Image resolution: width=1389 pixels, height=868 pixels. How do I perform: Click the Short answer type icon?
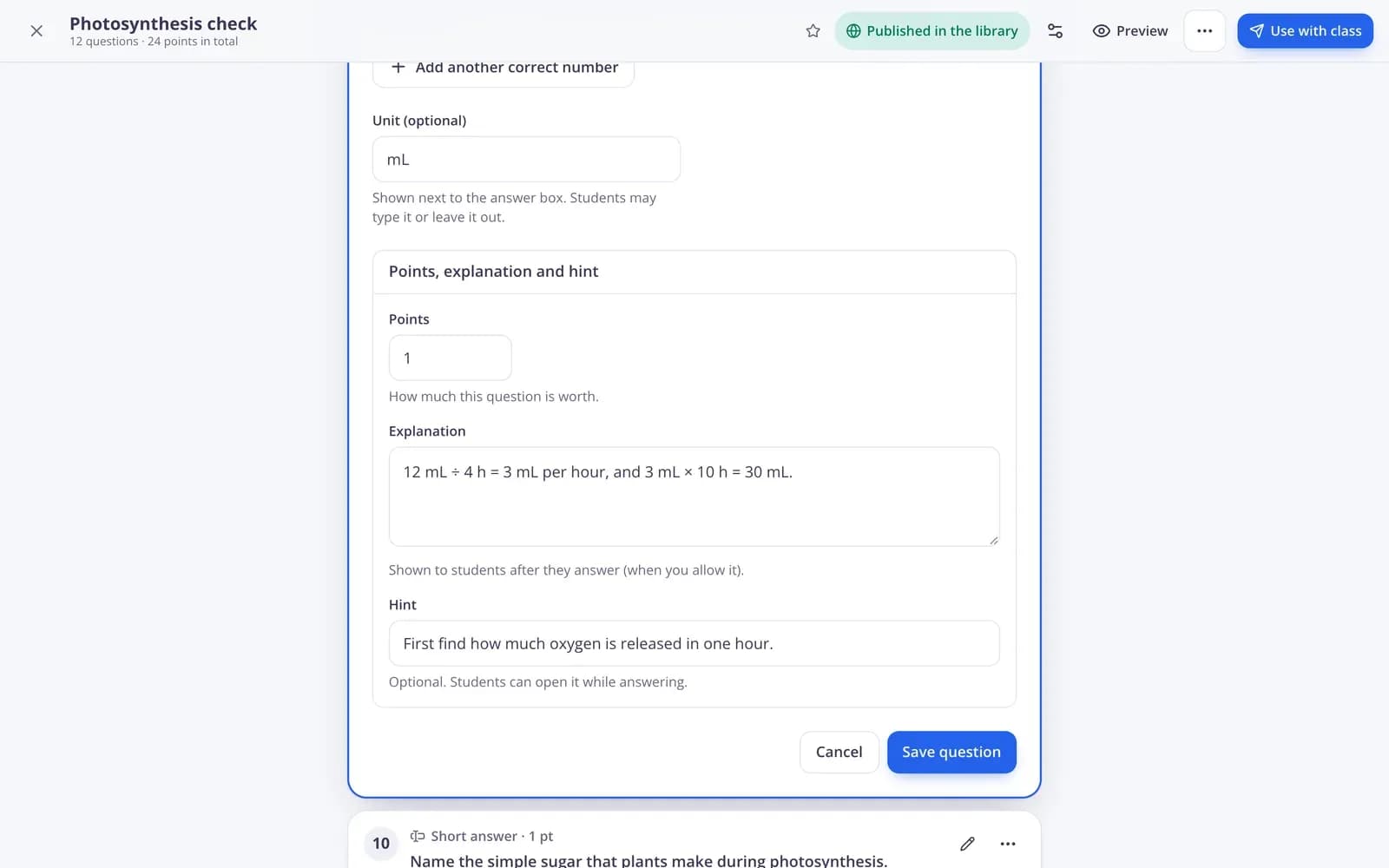pos(418,836)
